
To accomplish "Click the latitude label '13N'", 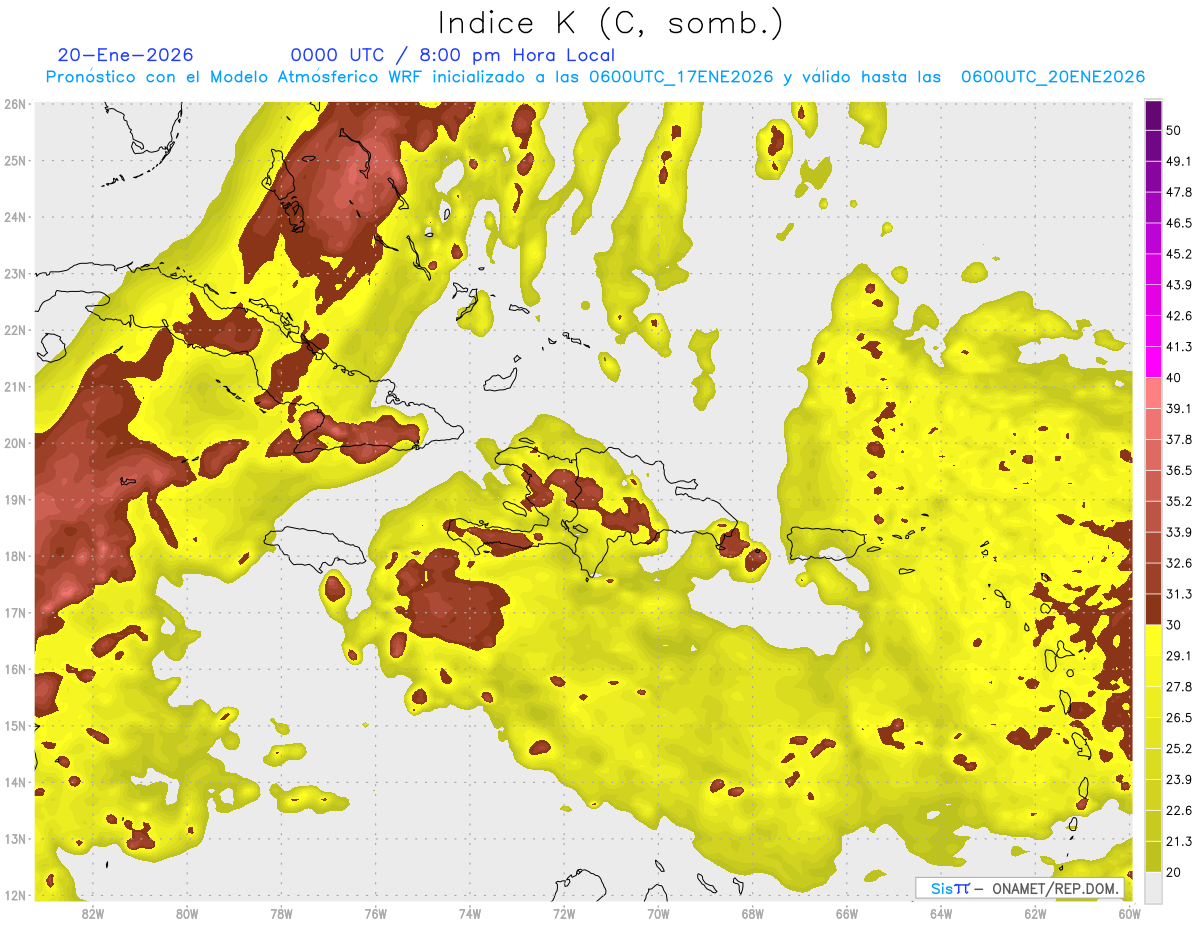I will 15,839.
